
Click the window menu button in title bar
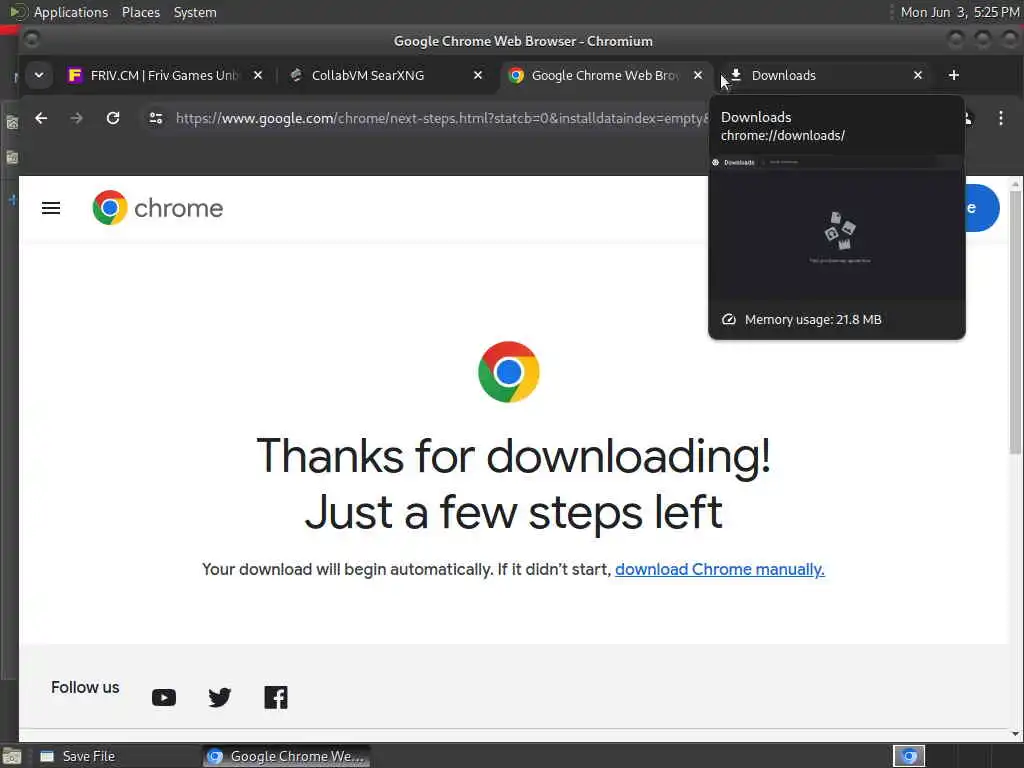click(x=31, y=40)
